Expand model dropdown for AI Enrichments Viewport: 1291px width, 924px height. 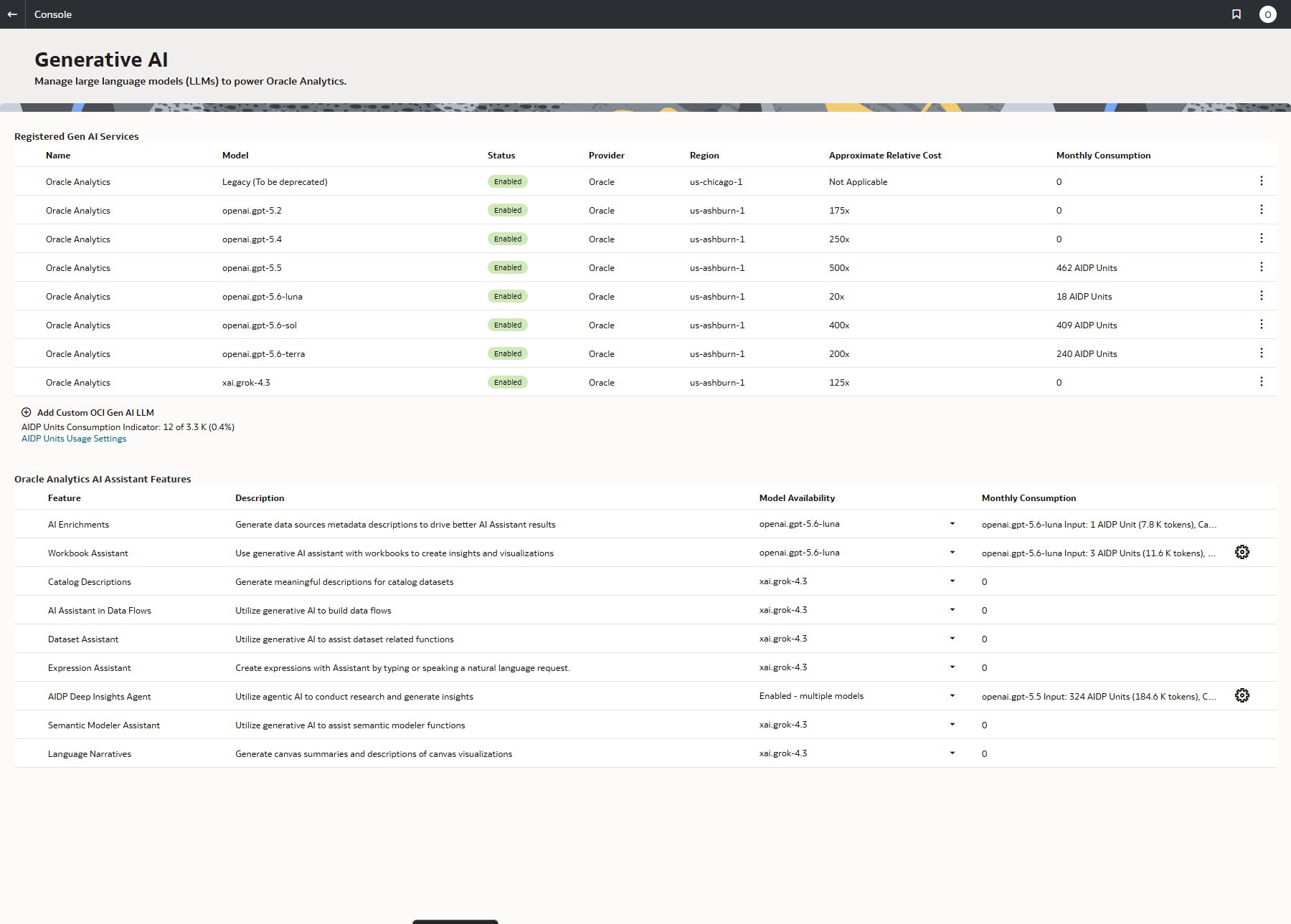coord(952,524)
